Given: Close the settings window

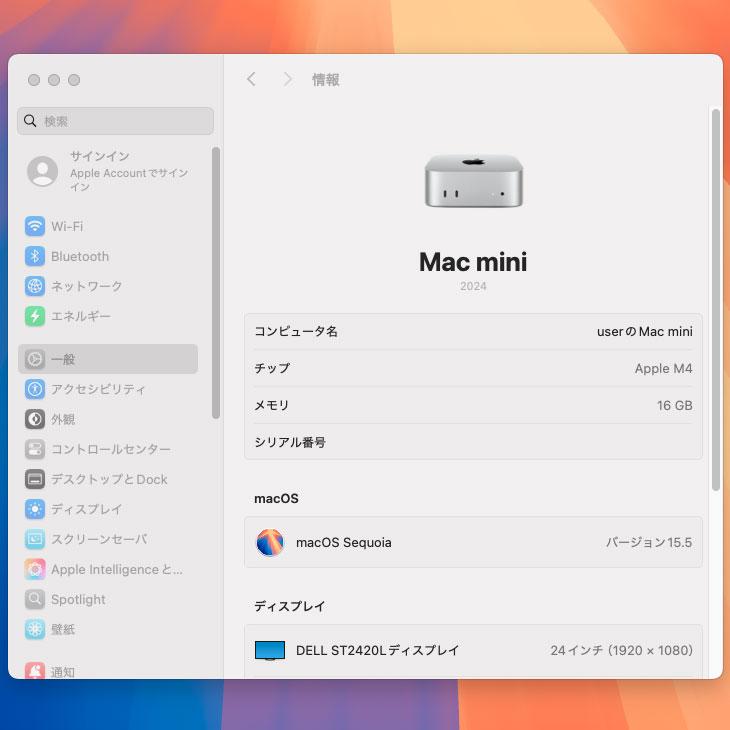Looking at the screenshot, I should [34, 80].
